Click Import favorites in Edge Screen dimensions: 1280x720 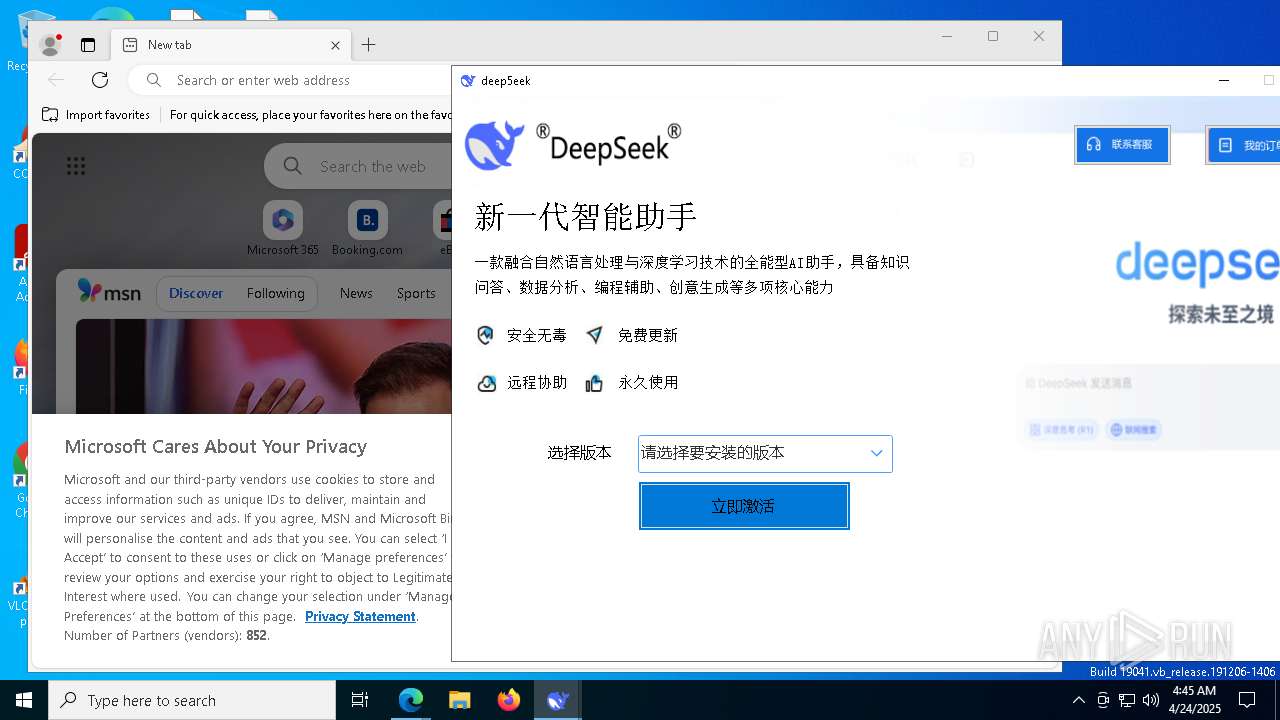pyautogui.click(x=96, y=115)
